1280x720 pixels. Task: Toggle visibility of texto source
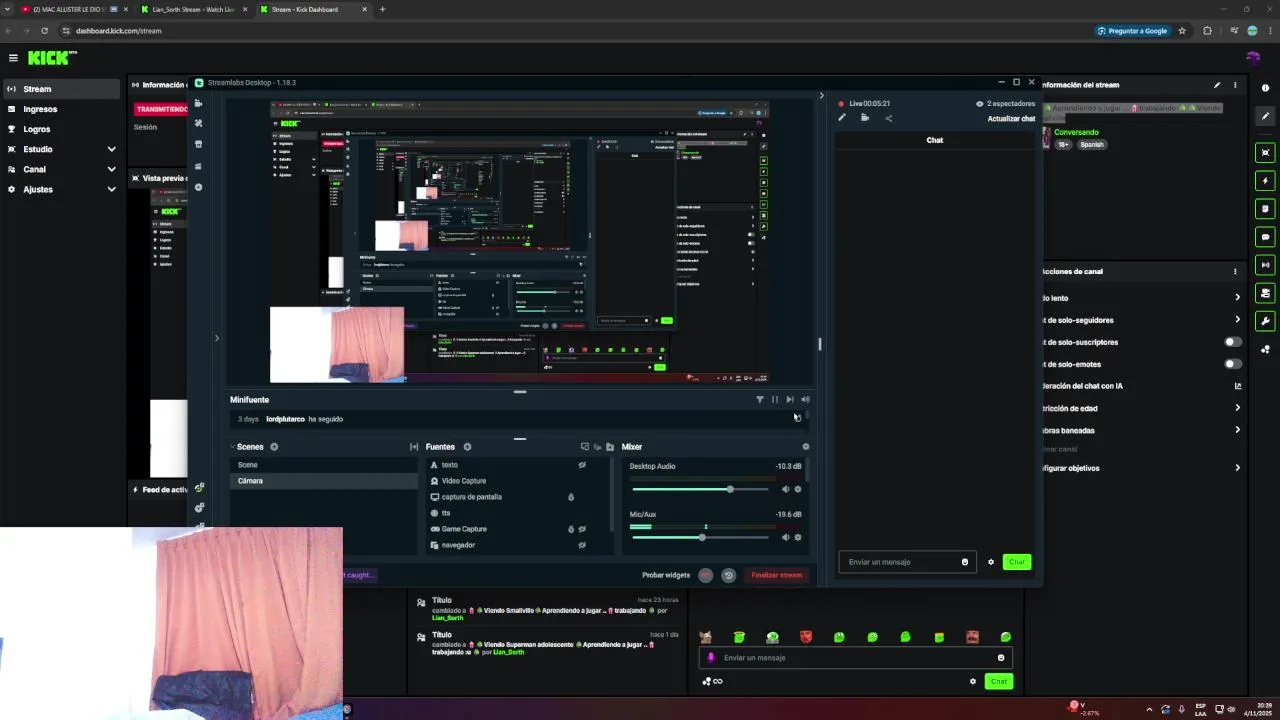point(582,465)
